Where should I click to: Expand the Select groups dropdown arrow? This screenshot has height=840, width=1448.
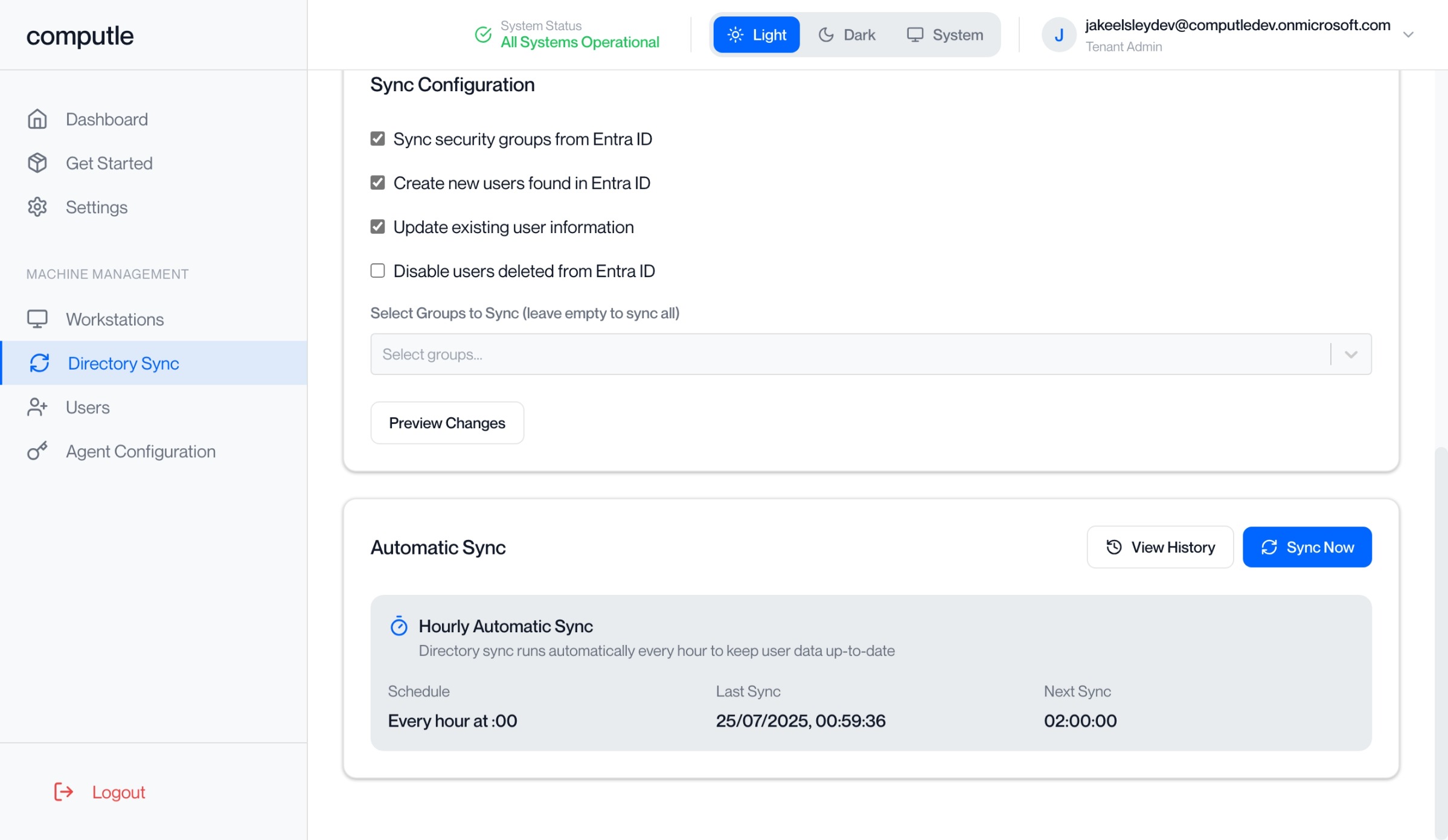click(x=1351, y=354)
